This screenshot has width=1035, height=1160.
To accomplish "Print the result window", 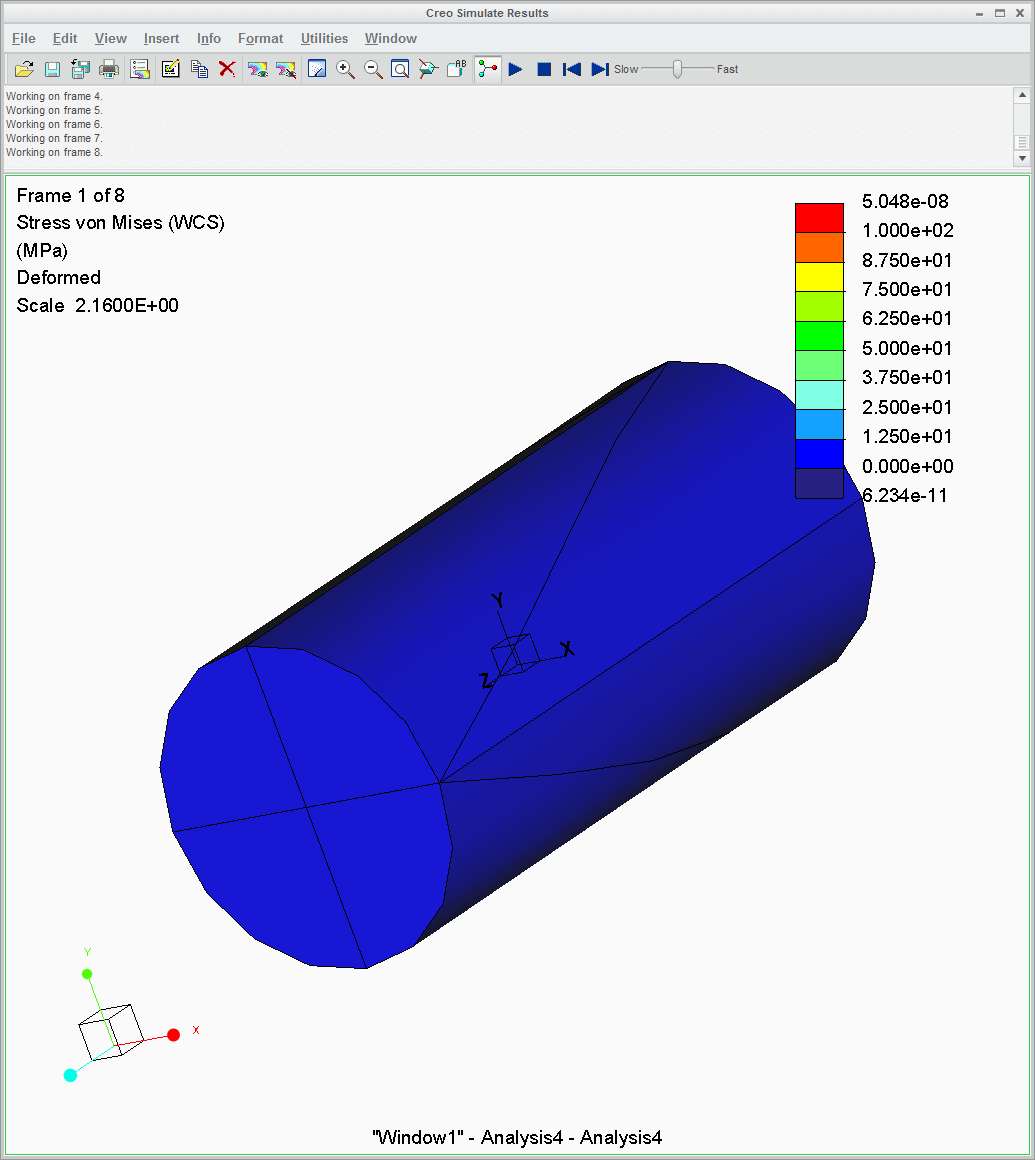I will (108, 69).
